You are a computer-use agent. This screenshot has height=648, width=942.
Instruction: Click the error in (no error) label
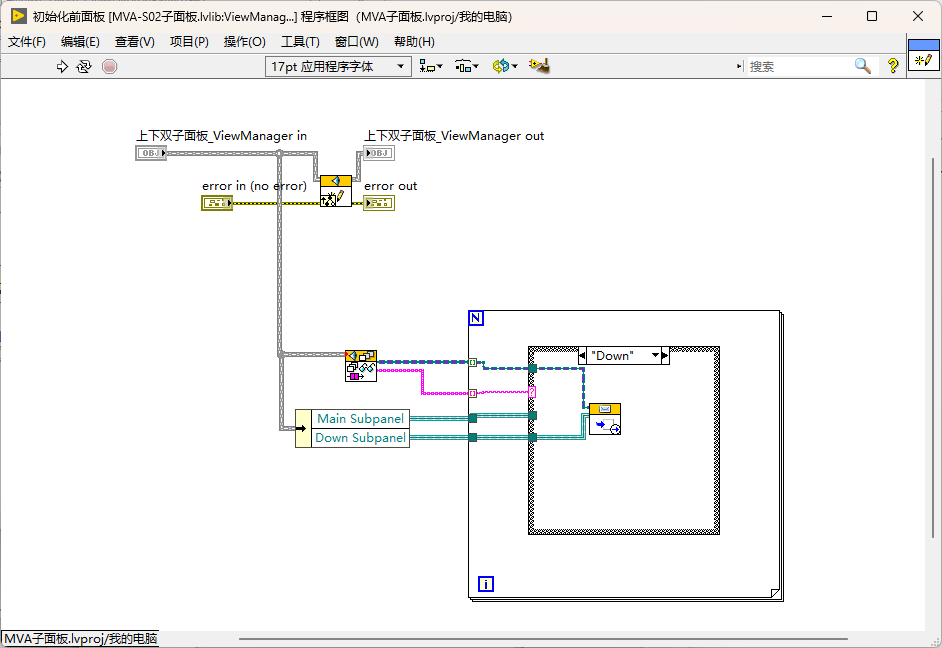click(x=254, y=186)
